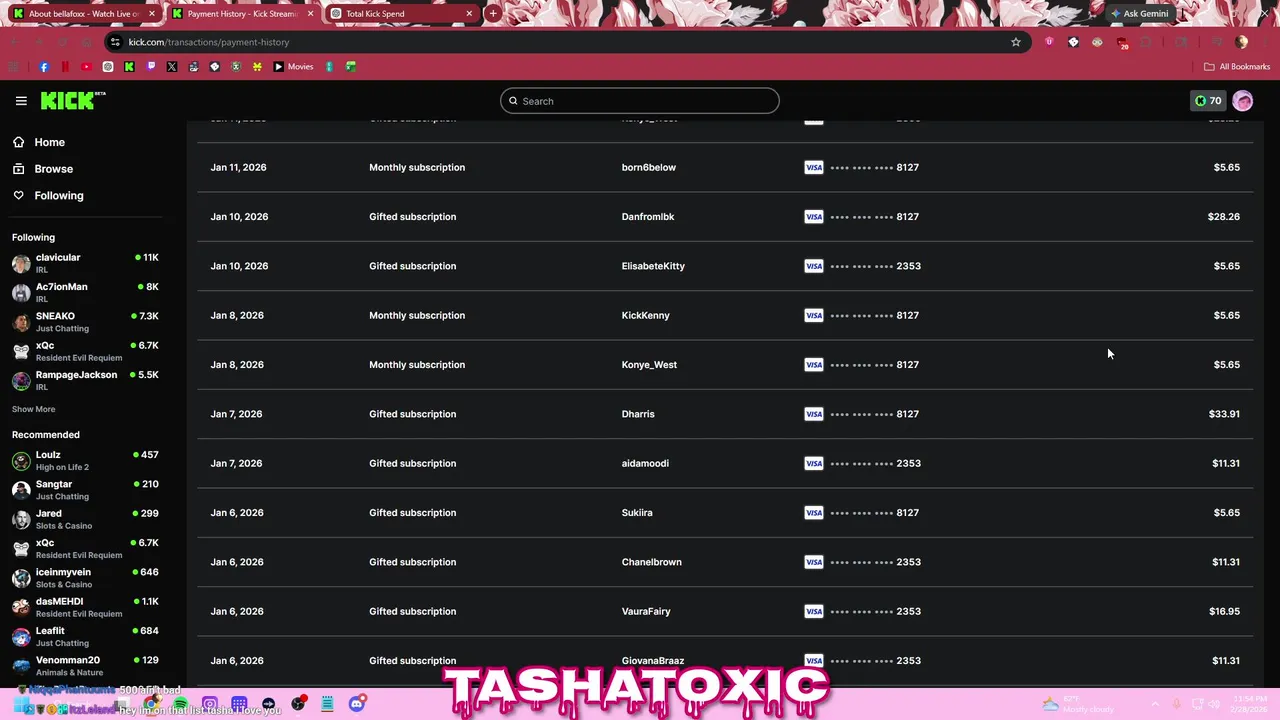This screenshot has height=720, width=1280.
Task: Open Ac7ionMan's channel
Action: (x=85, y=292)
